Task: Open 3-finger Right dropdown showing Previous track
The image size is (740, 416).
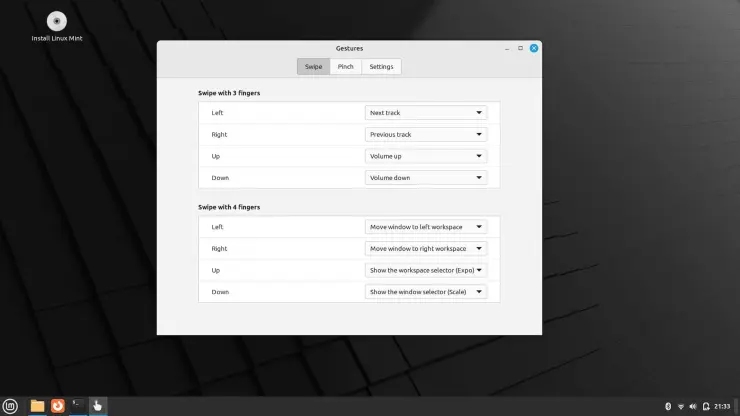Action: click(x=426, y=135)
